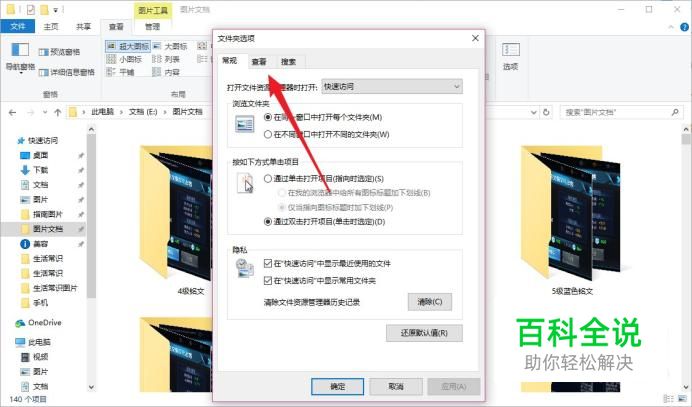This screenshot has width=692, height=407.
Task: Toggle 在快速访问中显示最近使用的文件 checkbox
Action: (x=267, y=264)
